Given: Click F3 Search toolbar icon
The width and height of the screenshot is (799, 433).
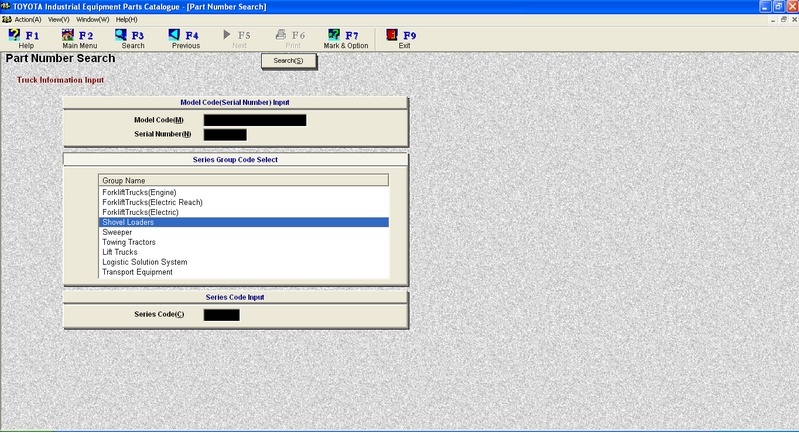Looking at the screenshot, I should point(131,39).
